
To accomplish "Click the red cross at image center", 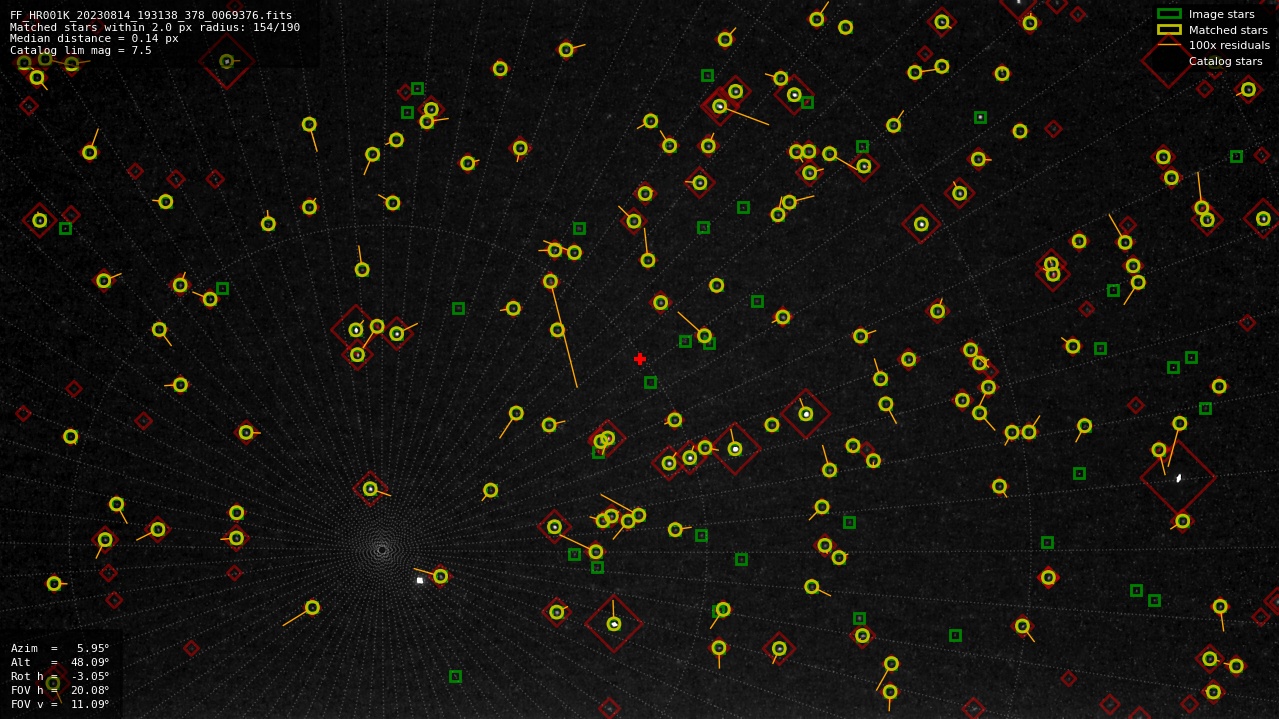I will point(640,359).
